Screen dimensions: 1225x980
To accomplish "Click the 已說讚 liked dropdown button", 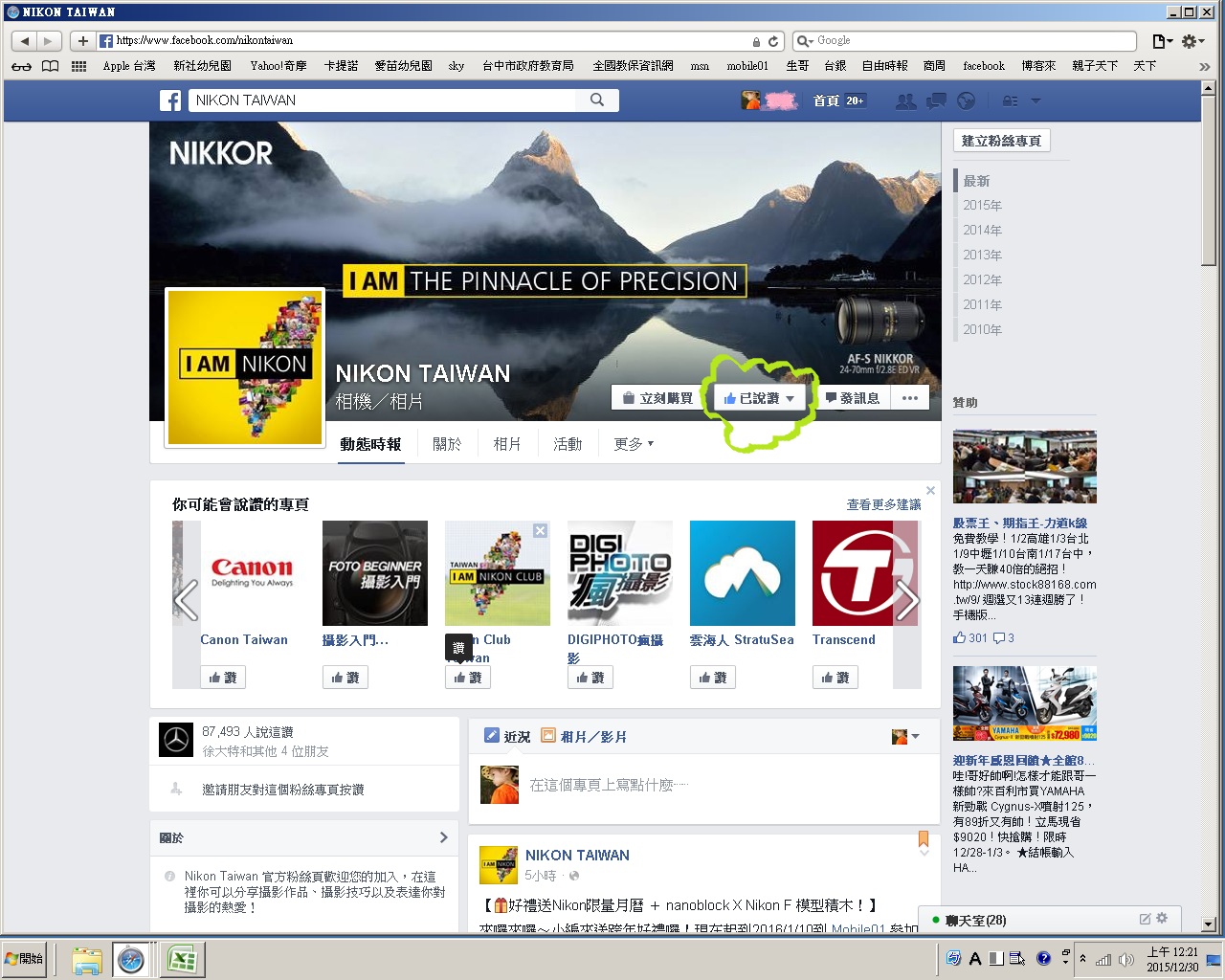I will (x=760, y=398).
